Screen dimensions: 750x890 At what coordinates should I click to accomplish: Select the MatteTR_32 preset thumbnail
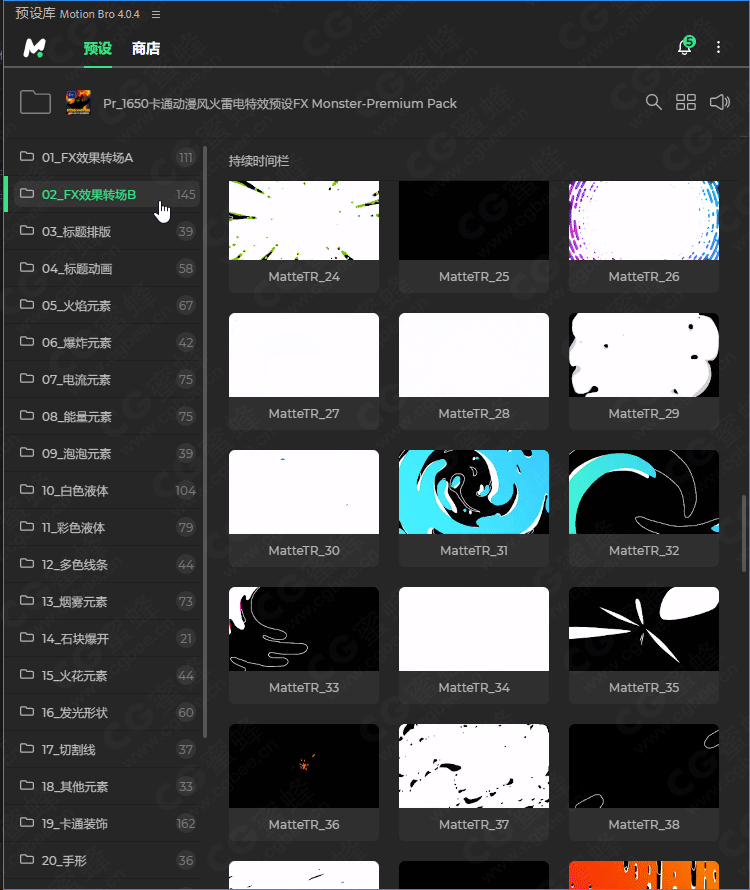click(644, 492)
